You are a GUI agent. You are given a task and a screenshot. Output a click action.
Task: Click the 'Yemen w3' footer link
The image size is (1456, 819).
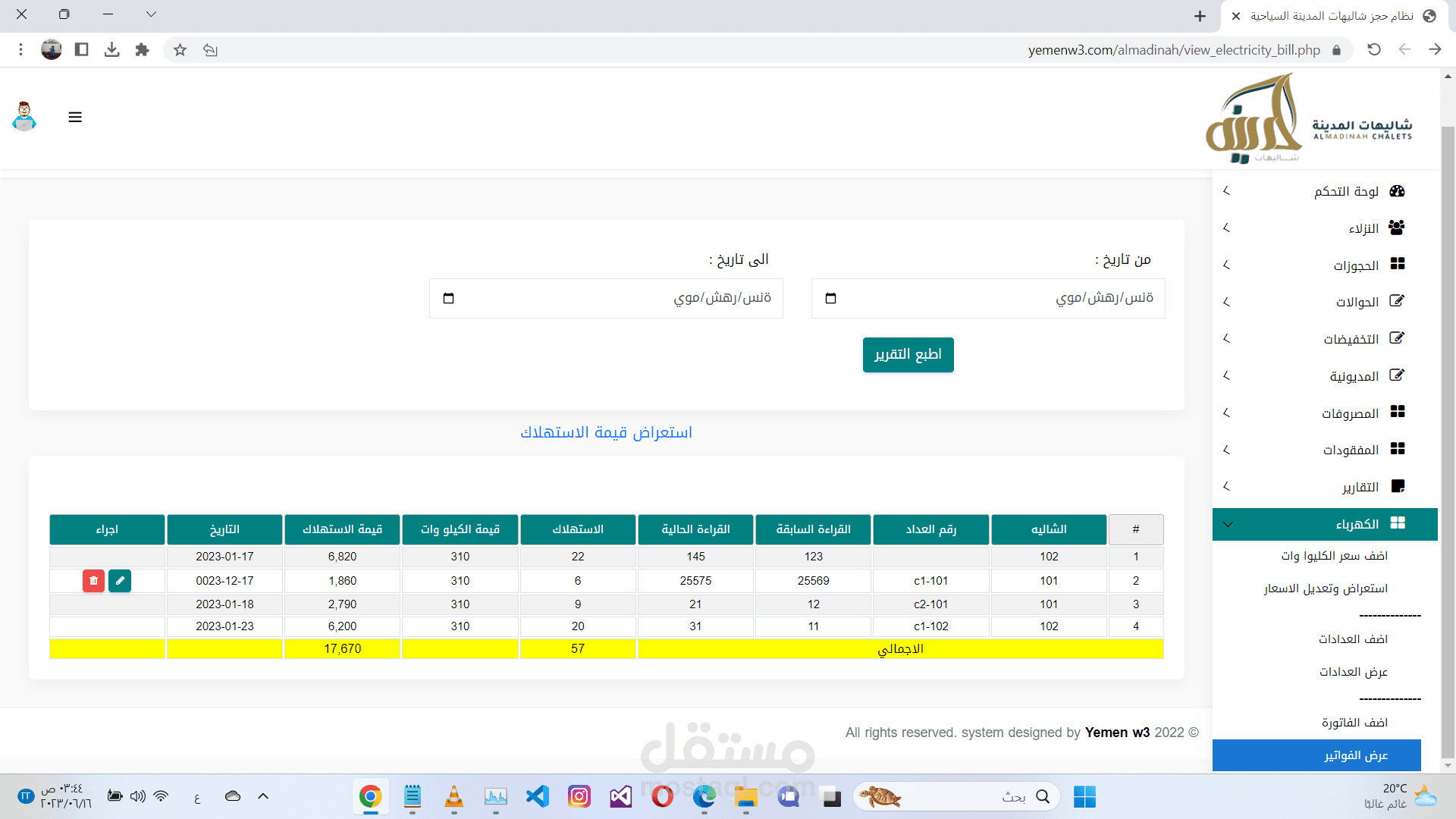1117,733
